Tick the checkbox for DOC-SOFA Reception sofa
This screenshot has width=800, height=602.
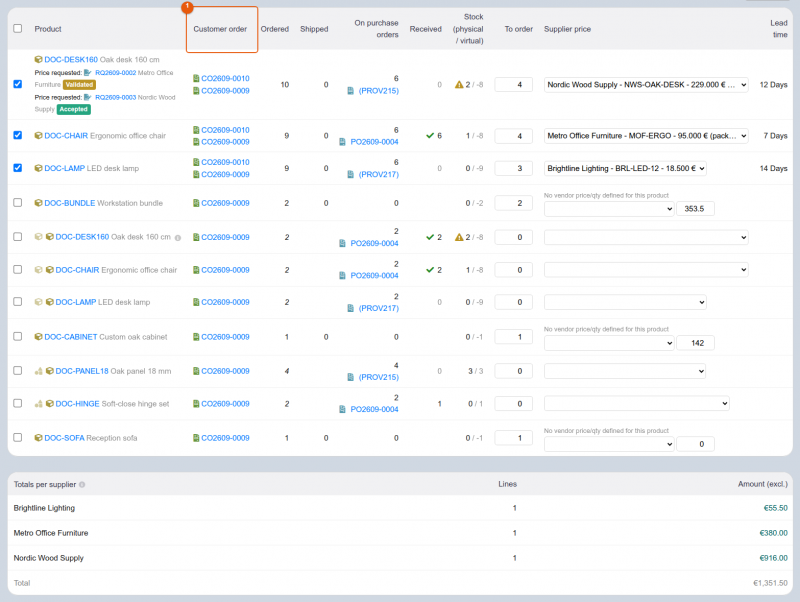tap(18, 437)
